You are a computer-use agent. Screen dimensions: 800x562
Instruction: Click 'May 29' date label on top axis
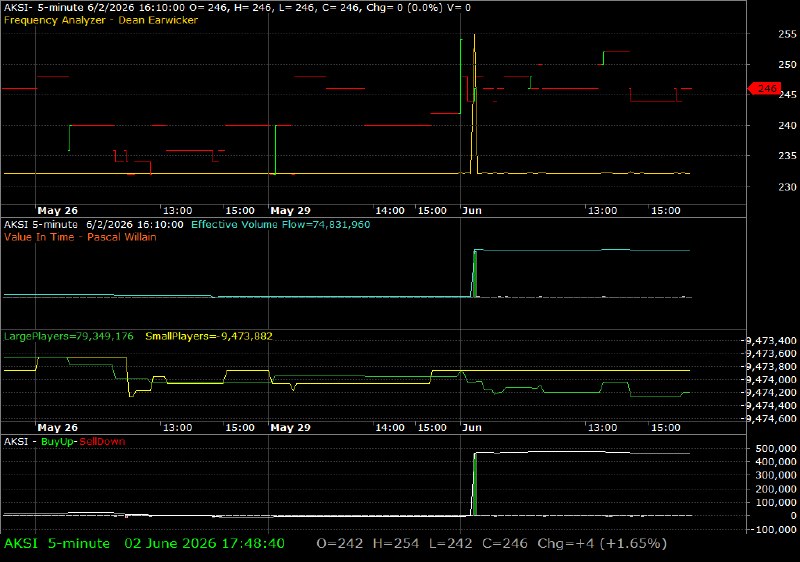pyautogui.click(x=290, y=211)
